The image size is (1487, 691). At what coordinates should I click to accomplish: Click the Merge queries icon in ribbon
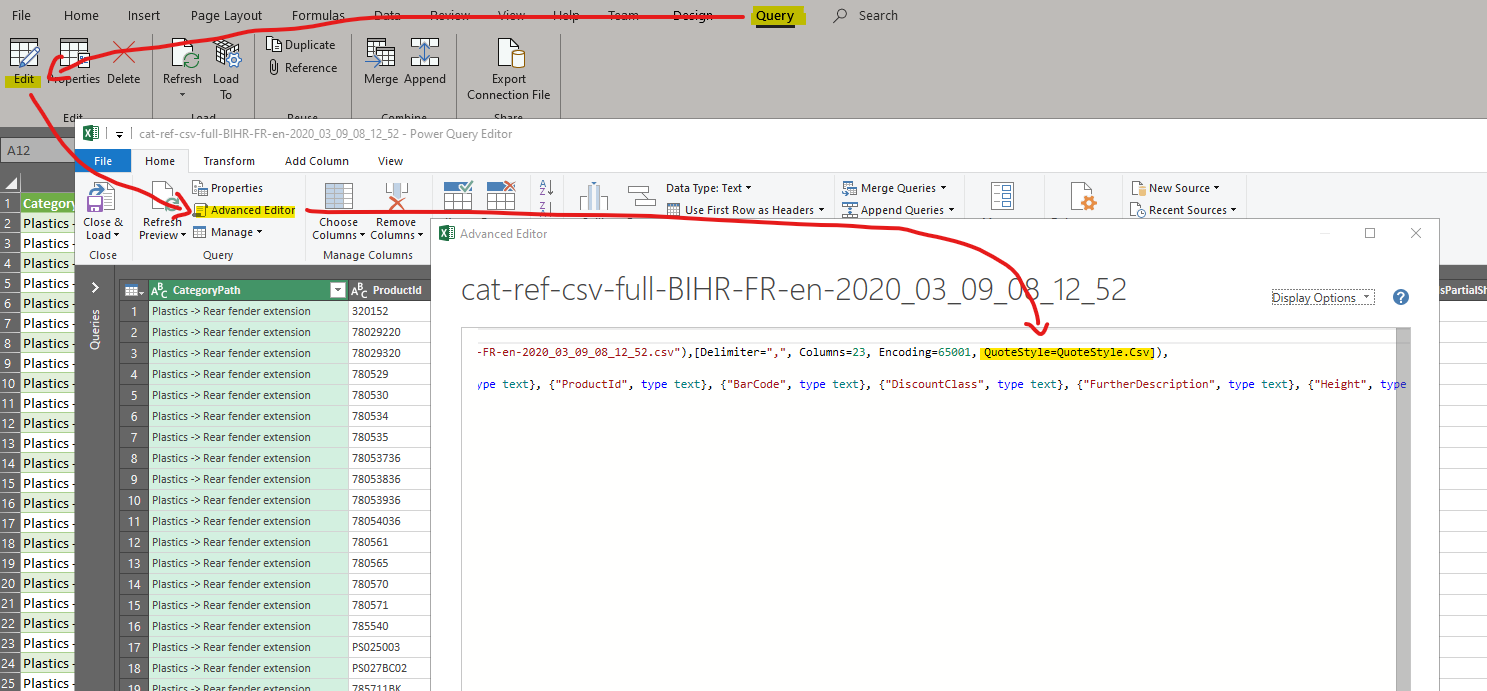click(x=381, y=55)
